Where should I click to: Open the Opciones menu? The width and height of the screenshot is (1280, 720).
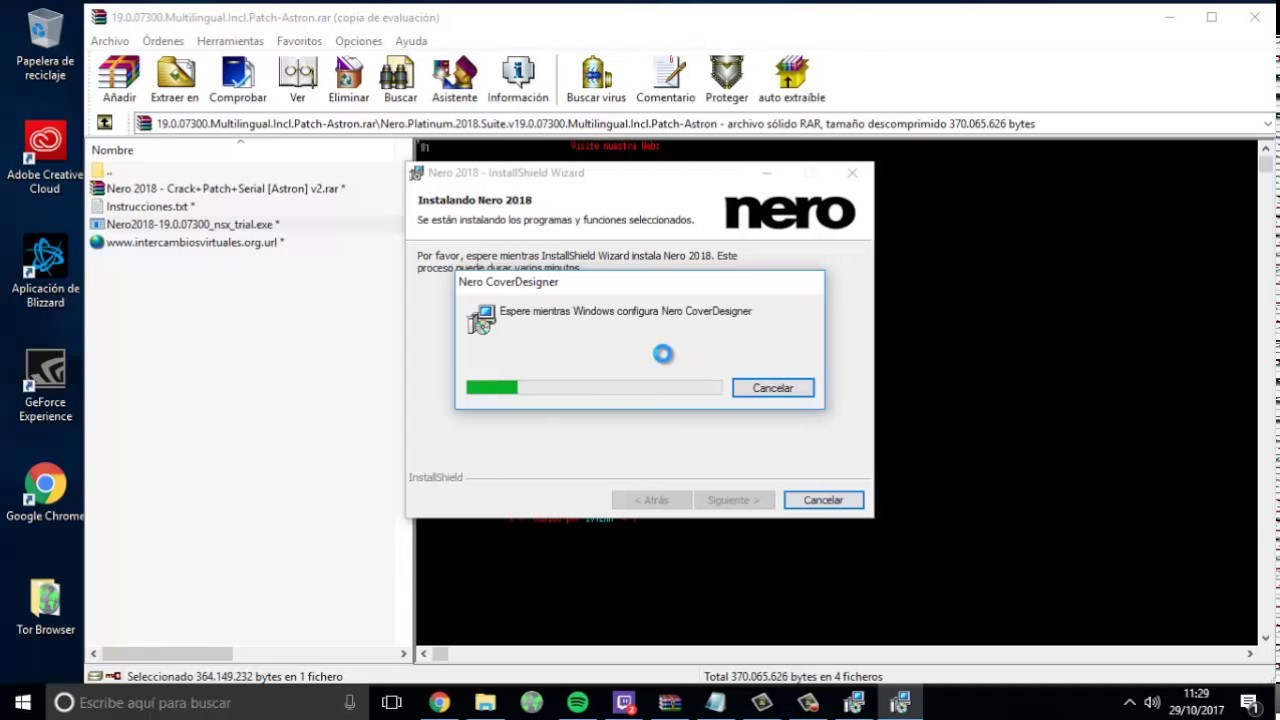tap(359, 41)
